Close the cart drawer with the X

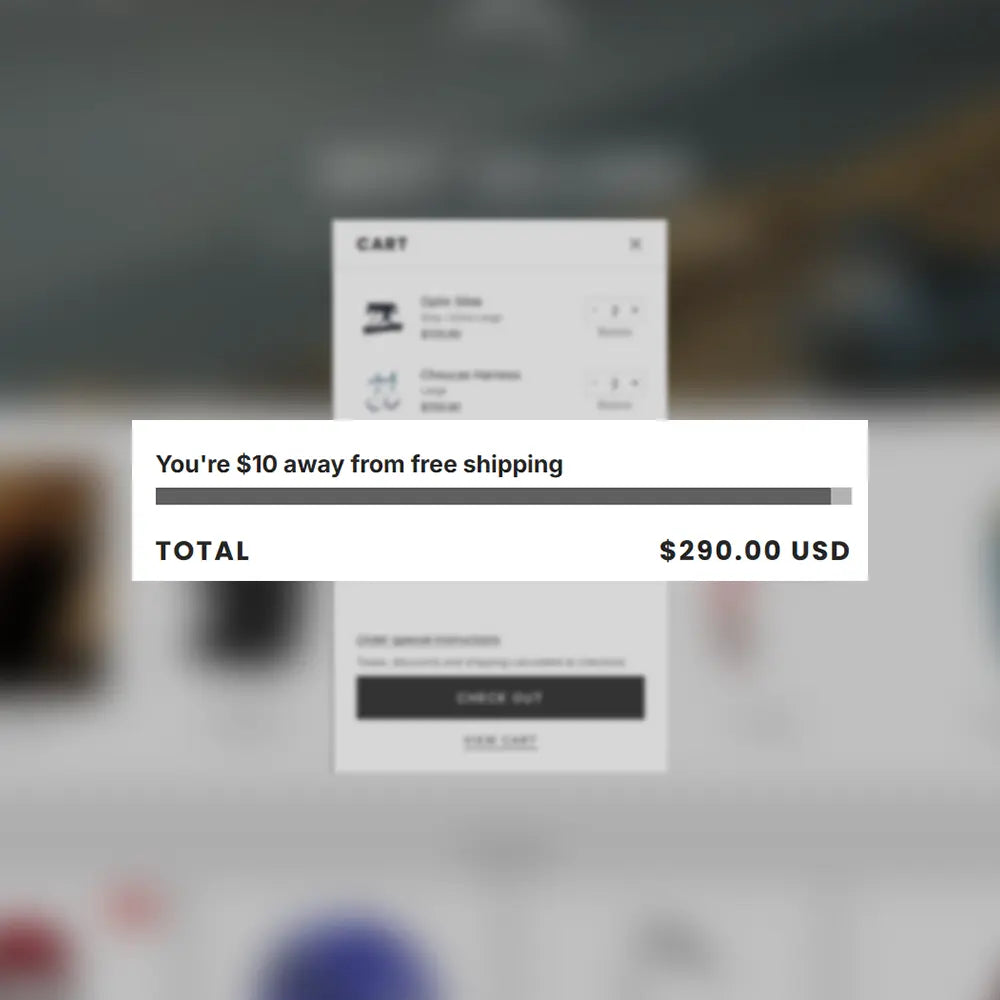(x=635, y=244)
